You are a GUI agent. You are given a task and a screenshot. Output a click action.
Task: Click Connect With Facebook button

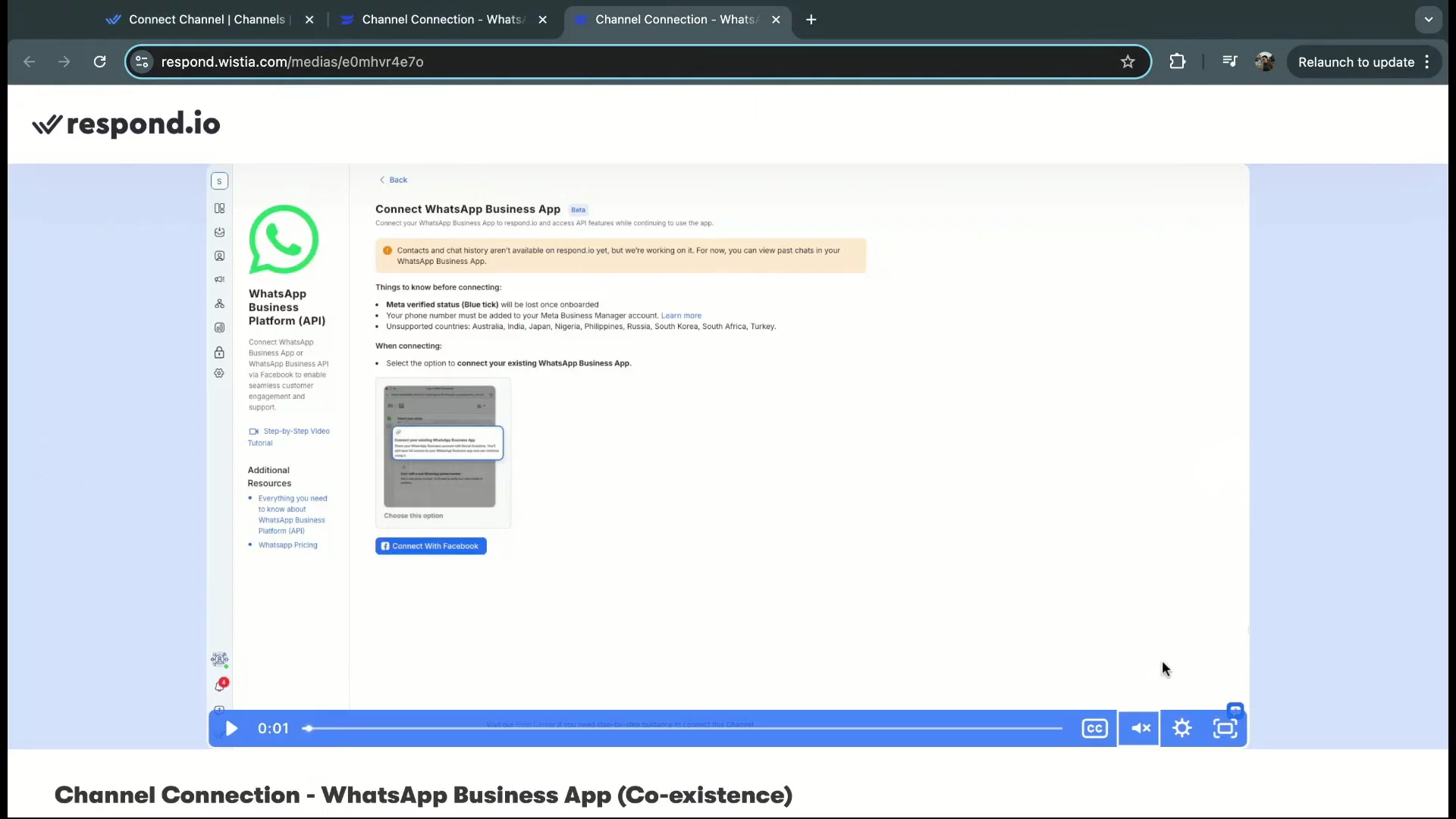pyautogui.click(x=431, y=547)
